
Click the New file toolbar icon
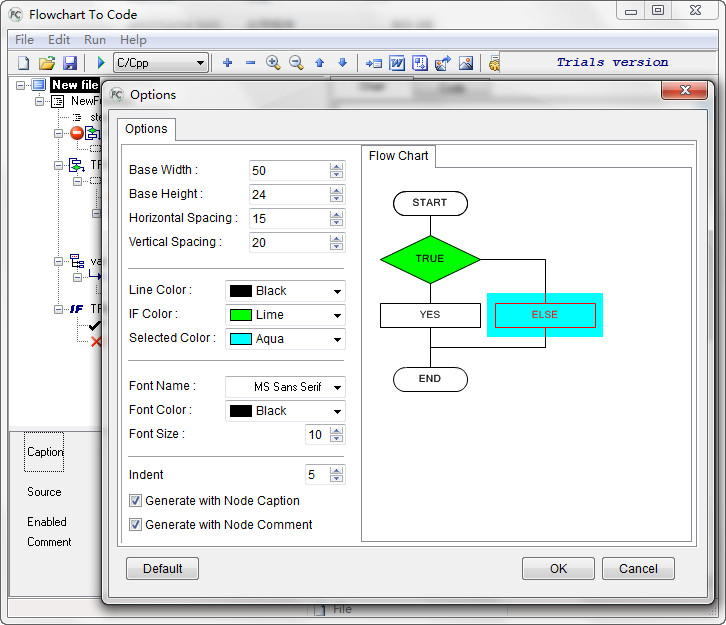(24, 62)
